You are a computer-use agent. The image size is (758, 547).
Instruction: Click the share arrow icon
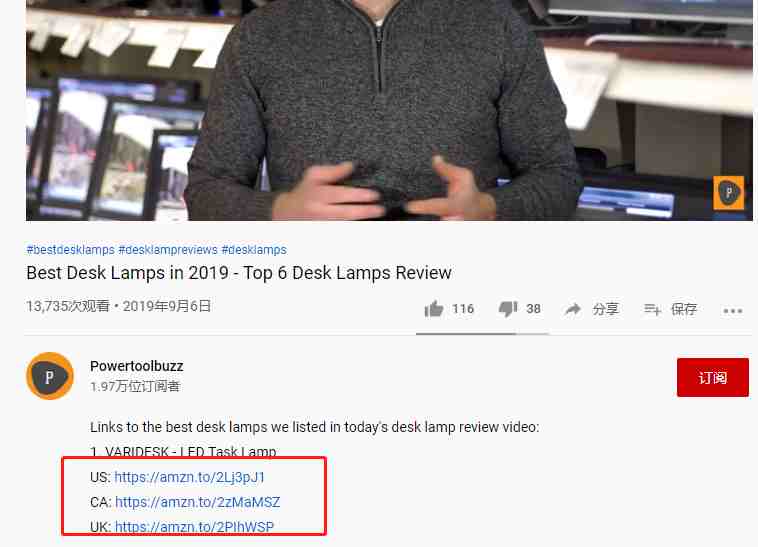pos(573,309)
